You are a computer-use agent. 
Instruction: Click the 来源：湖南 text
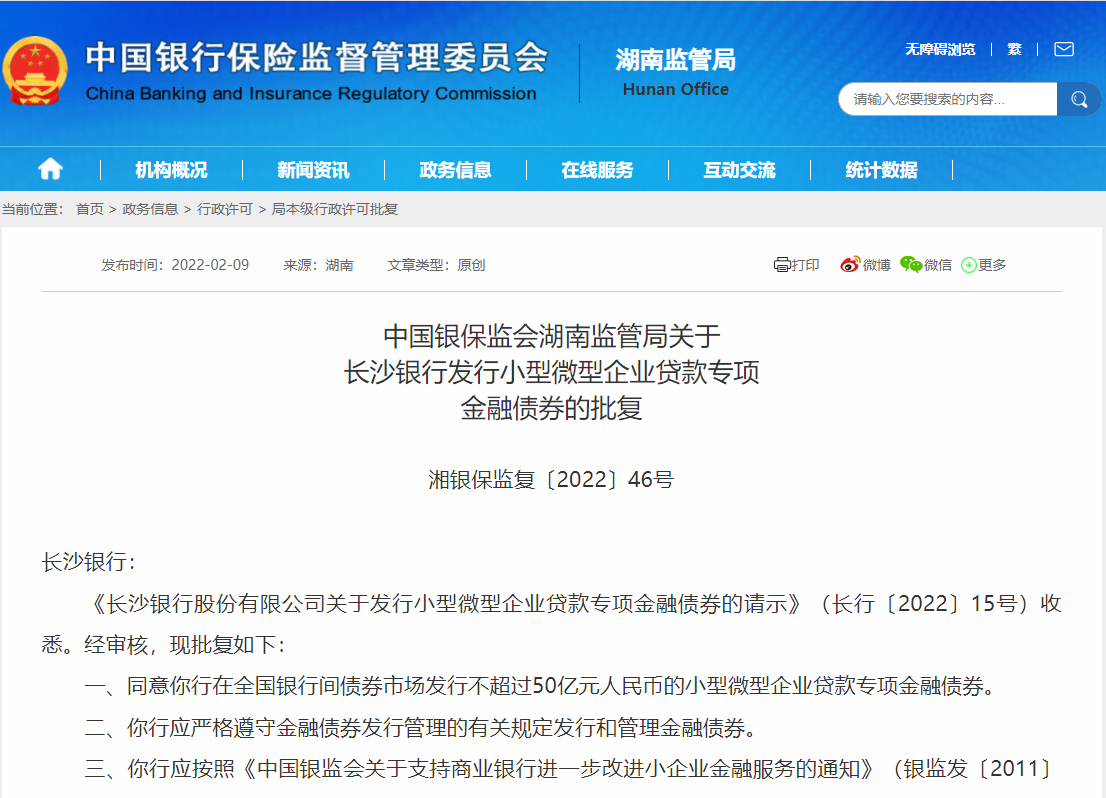(318, 265)
